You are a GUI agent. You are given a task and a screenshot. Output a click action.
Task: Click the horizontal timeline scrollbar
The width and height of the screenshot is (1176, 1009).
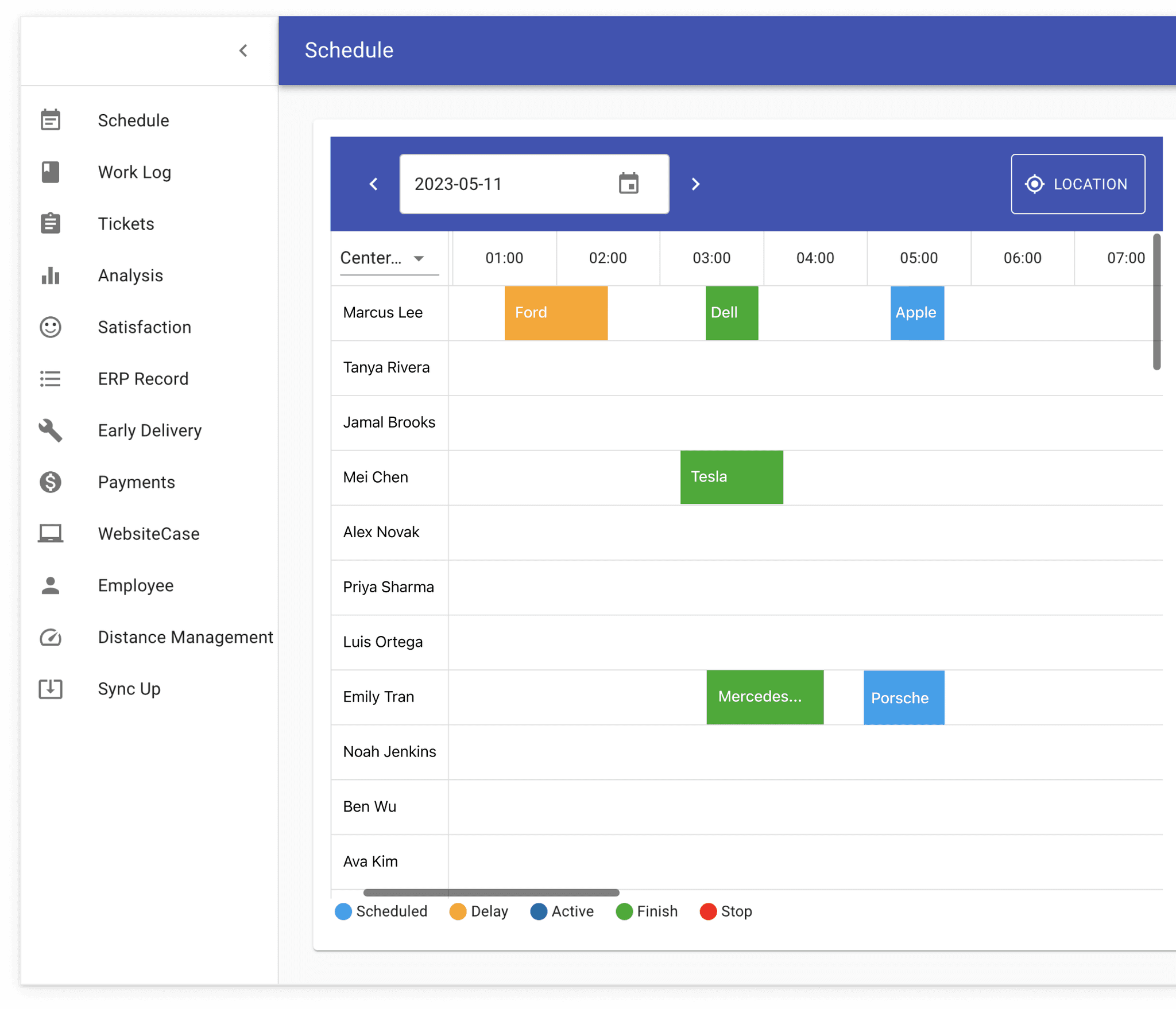[x=491, y=892]
